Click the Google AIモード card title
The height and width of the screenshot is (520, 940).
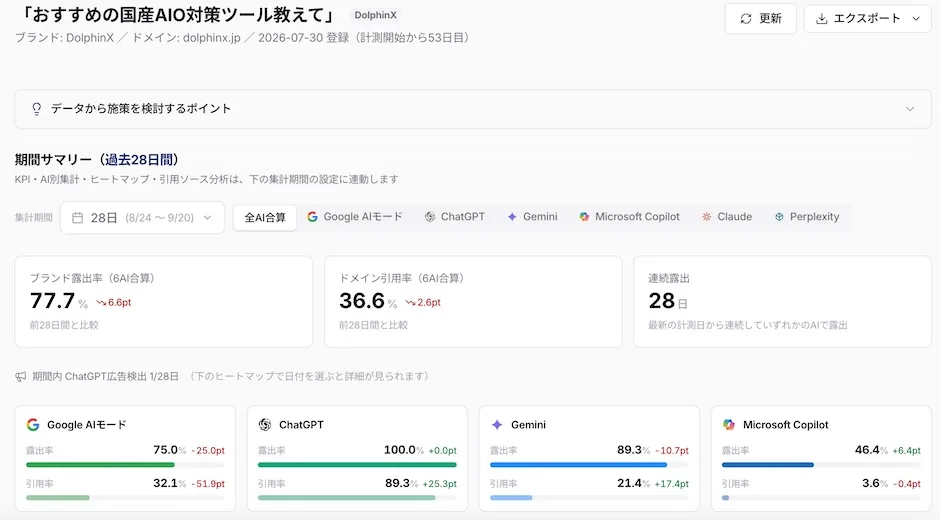click(x=87, y=425)
